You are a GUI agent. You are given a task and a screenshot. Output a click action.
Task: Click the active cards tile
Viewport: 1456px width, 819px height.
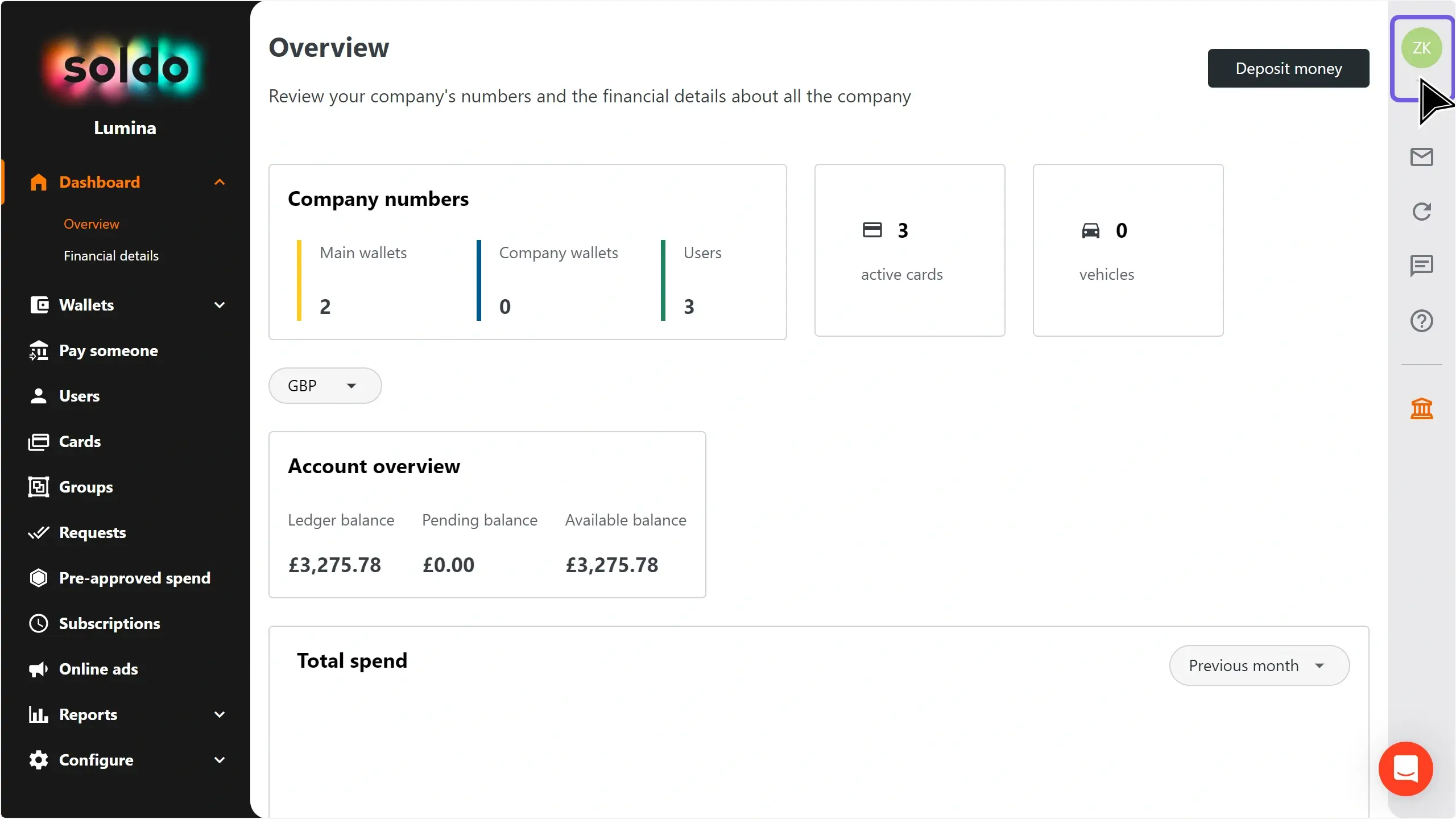tap(909, 250)
